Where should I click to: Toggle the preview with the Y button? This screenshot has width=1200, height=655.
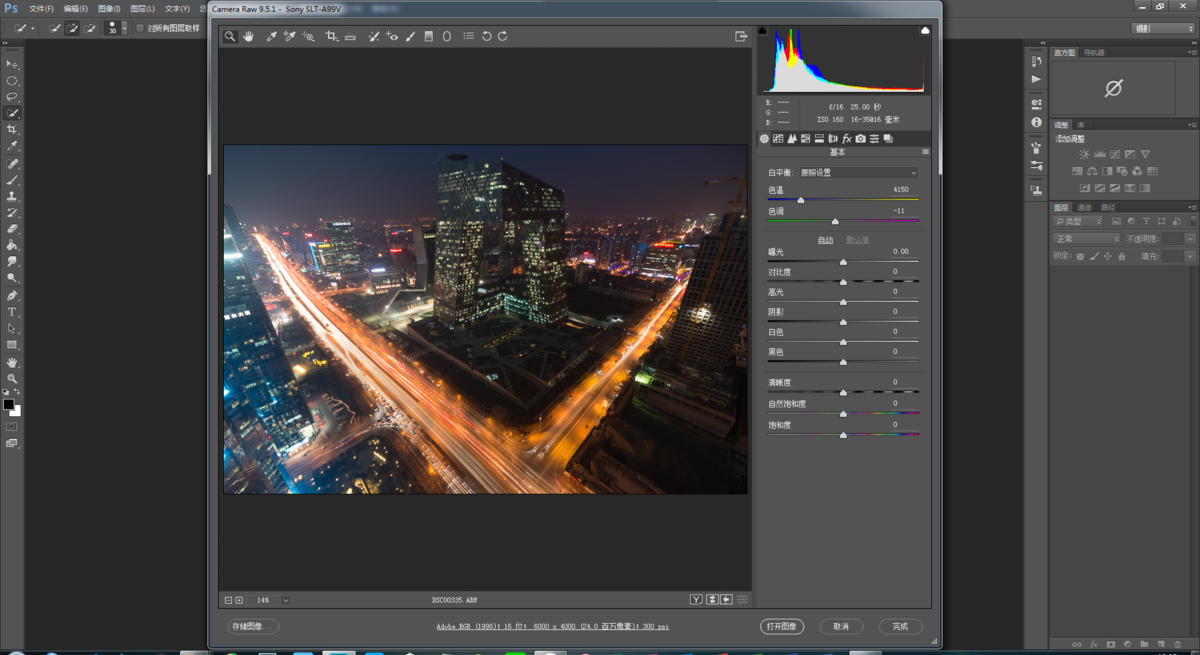pos(696,598)
